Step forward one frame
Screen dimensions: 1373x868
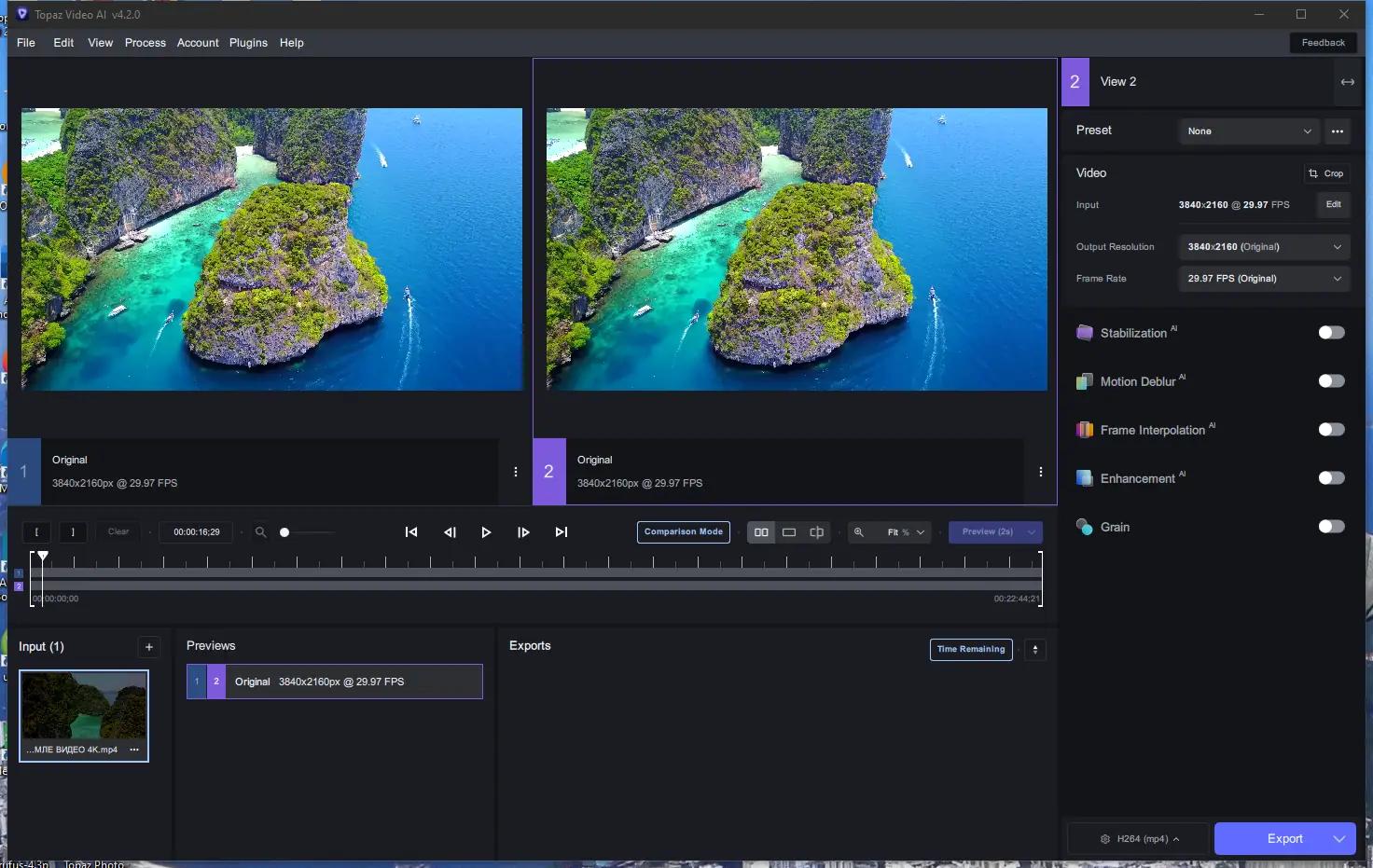click(x=523, y=532)
